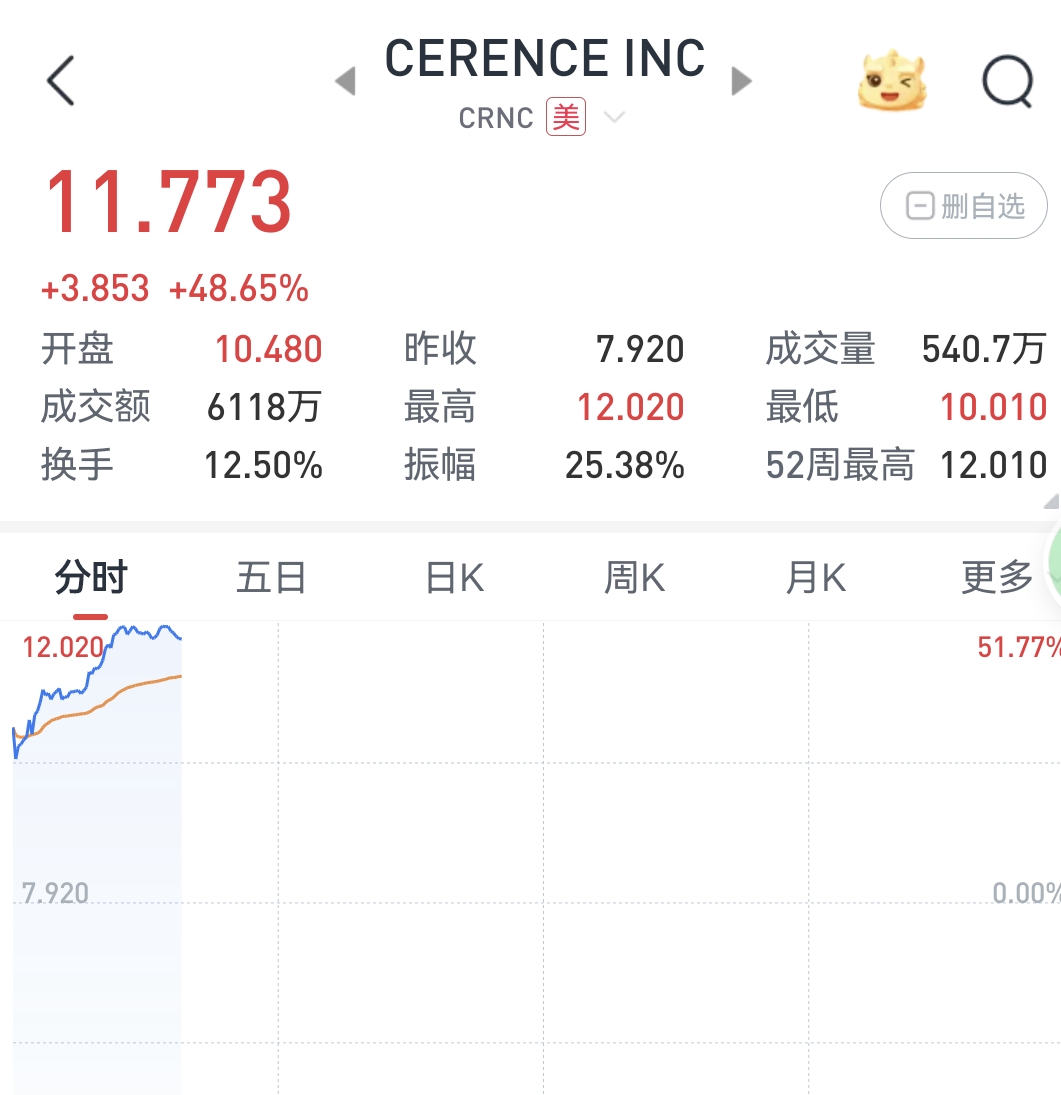Select the 月K chart tab
This screenshot has width=1061, height=1095.
tap(816, 578)
